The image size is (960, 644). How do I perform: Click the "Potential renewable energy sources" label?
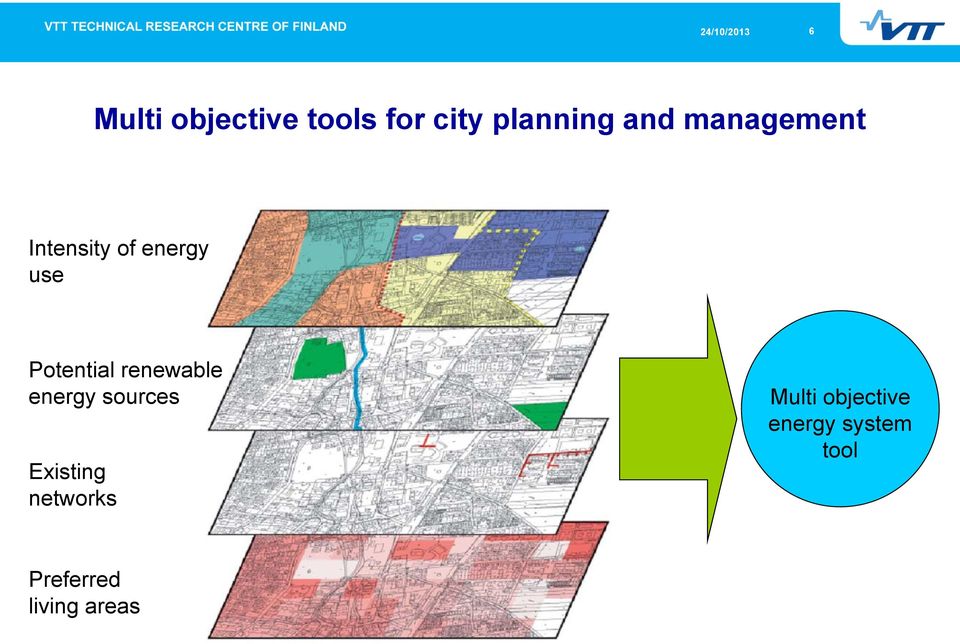126,383
